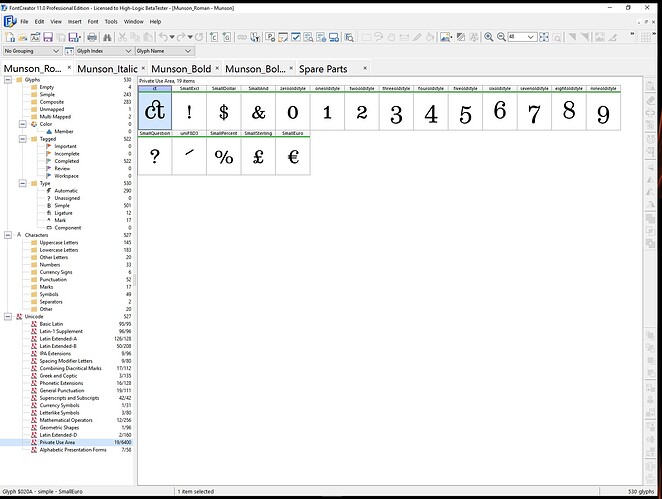Collapse the Glyphs tree node
The height and width of the screenshot is (499, 662).
coord(8,80)
